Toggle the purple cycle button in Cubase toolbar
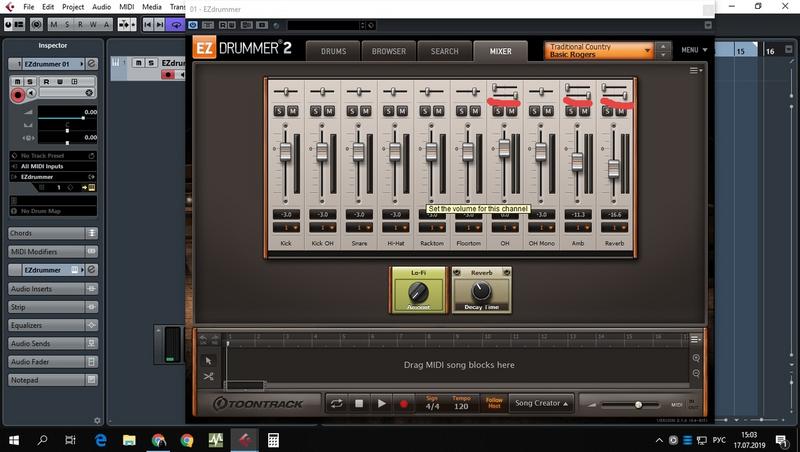Image resolution: width=800 pixels, height=452 pixels. pos(176,24)
